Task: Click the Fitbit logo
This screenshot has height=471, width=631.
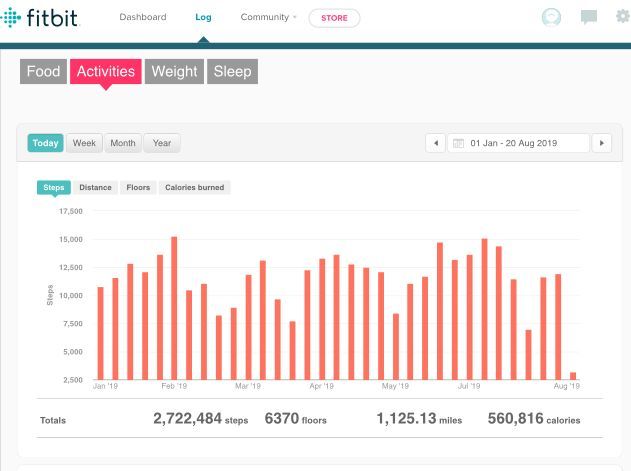Action: click(x=40, y=18)
